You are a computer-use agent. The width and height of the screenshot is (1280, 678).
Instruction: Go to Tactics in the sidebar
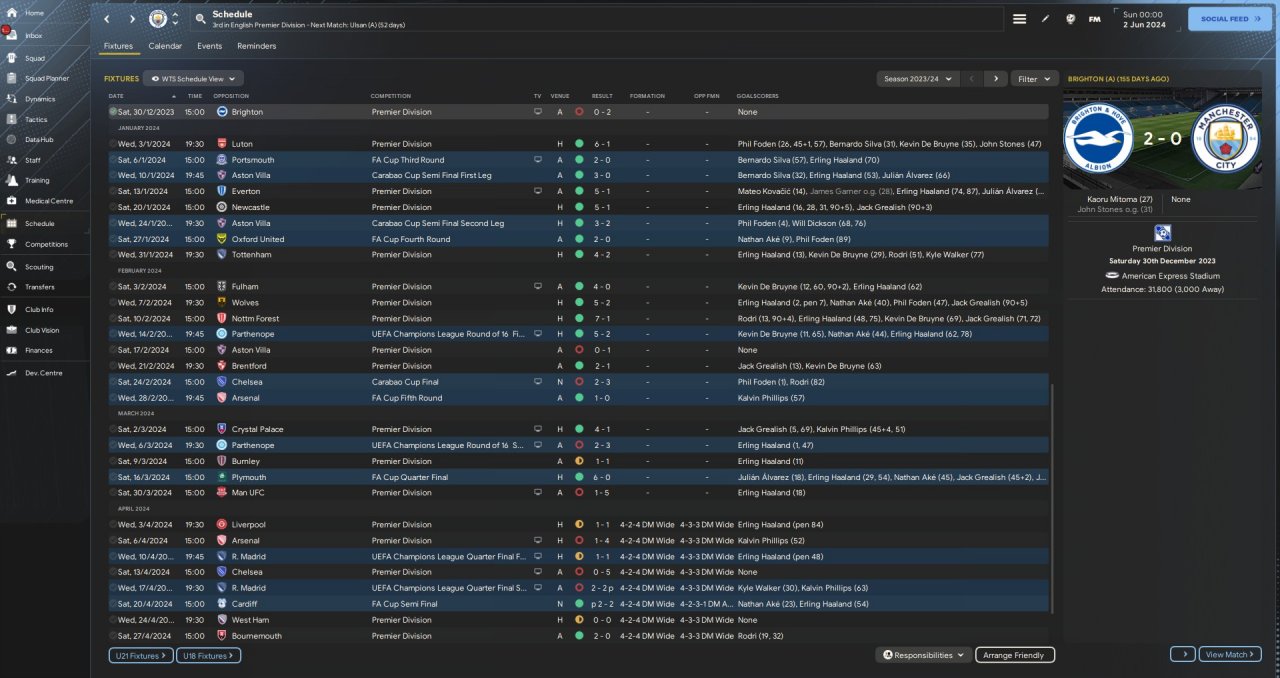pyautogui.click(x=36, y=119)
